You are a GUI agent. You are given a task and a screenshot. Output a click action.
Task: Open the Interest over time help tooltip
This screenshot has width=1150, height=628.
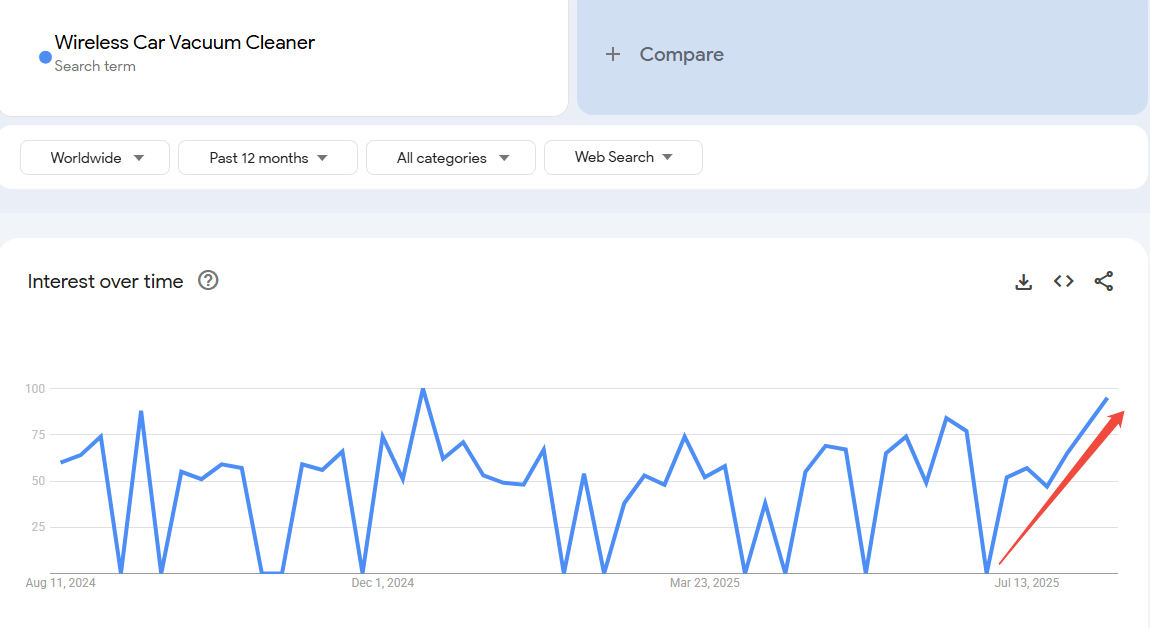208,281
